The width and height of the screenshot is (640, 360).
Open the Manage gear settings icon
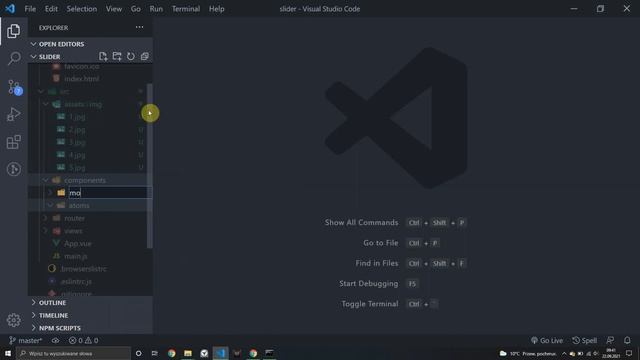(x=13, y=320)
